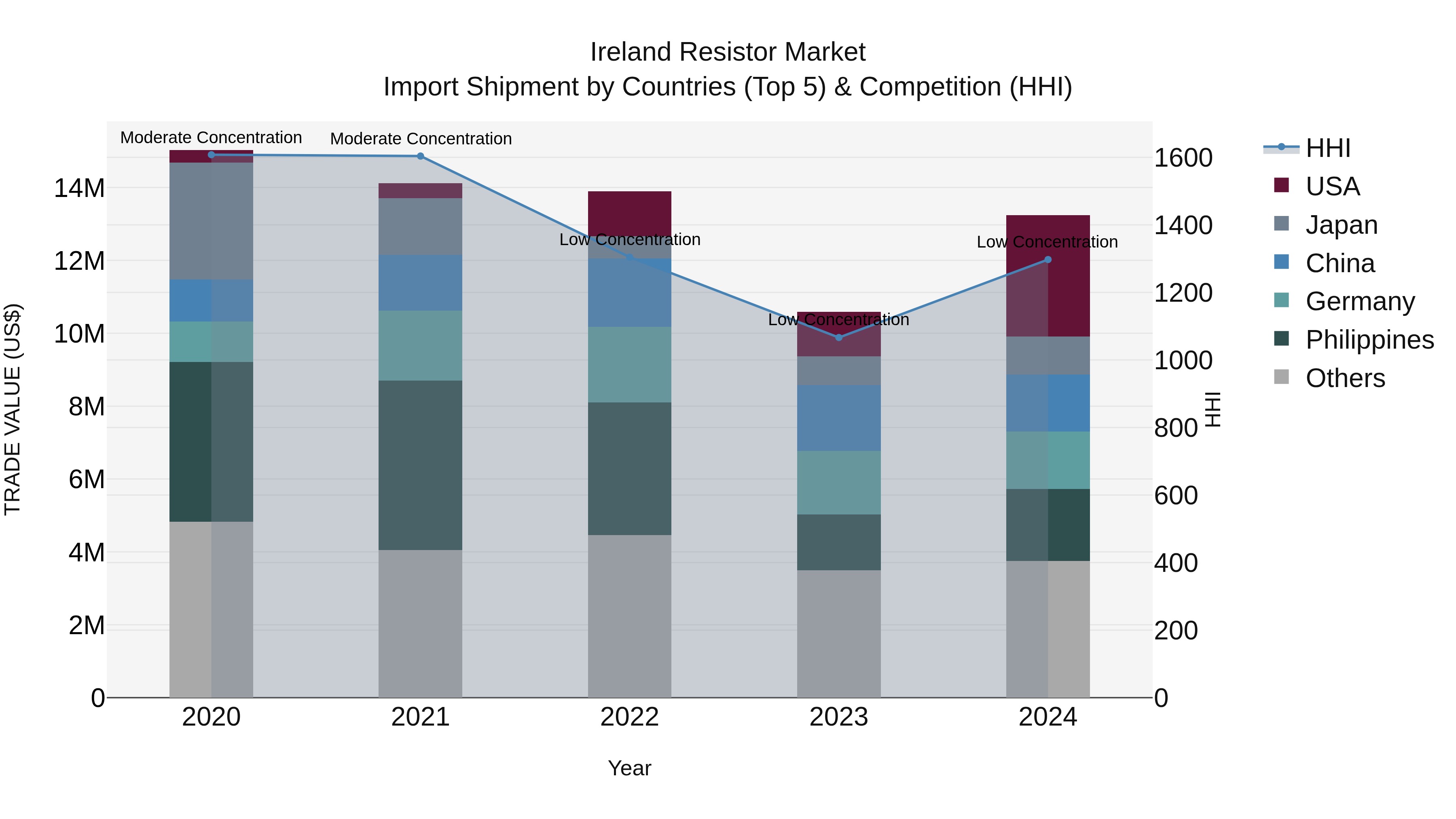Image resolution: width=1456 pixels, height=819 pixels.
Task: Click the 2024 Philippines bar segment
Action: point(1048,526)
